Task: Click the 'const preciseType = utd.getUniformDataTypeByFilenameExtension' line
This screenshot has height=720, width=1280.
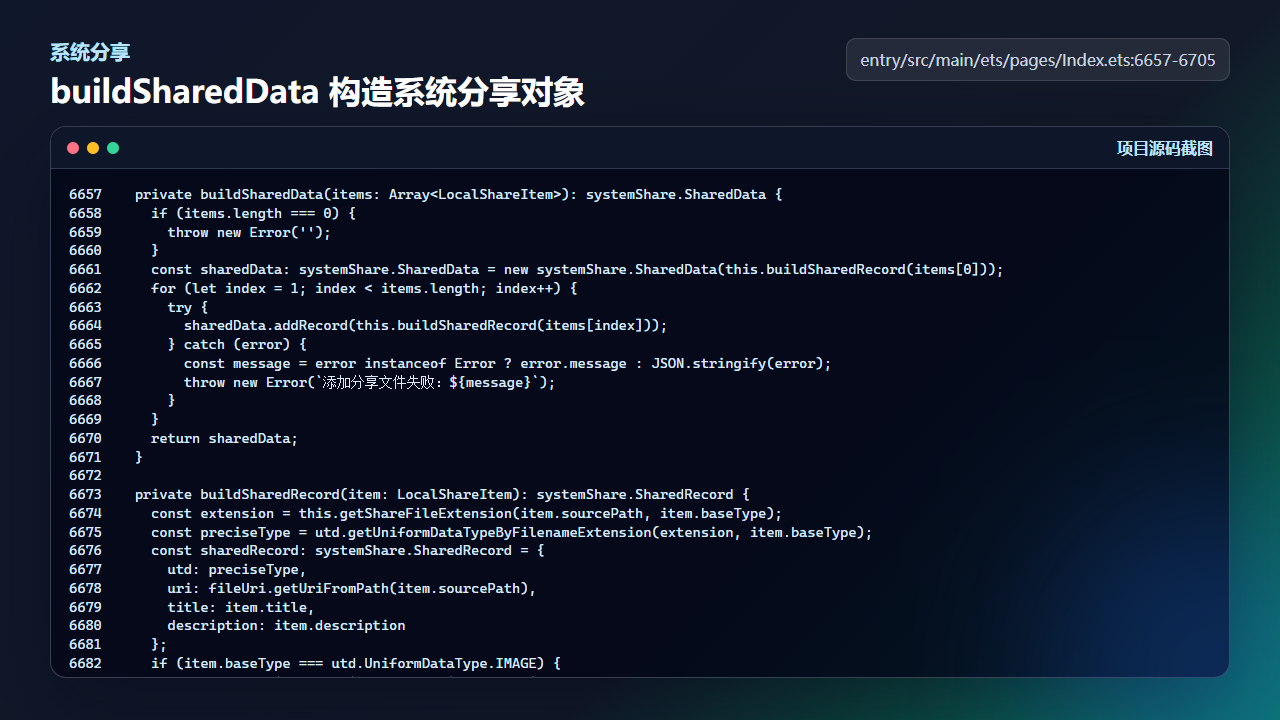Action: pyautogui.click(x=511, y=532)
